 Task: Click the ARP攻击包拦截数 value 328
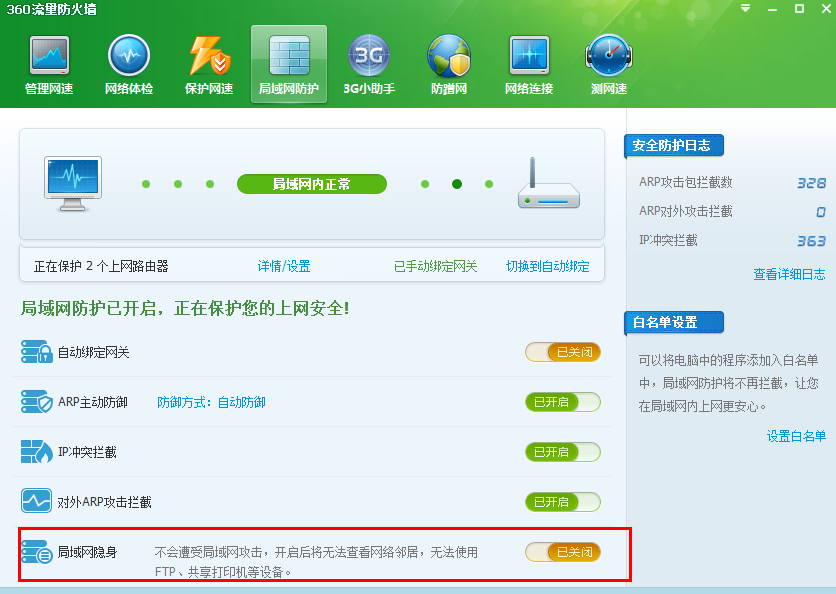click(x=811, y=183)
